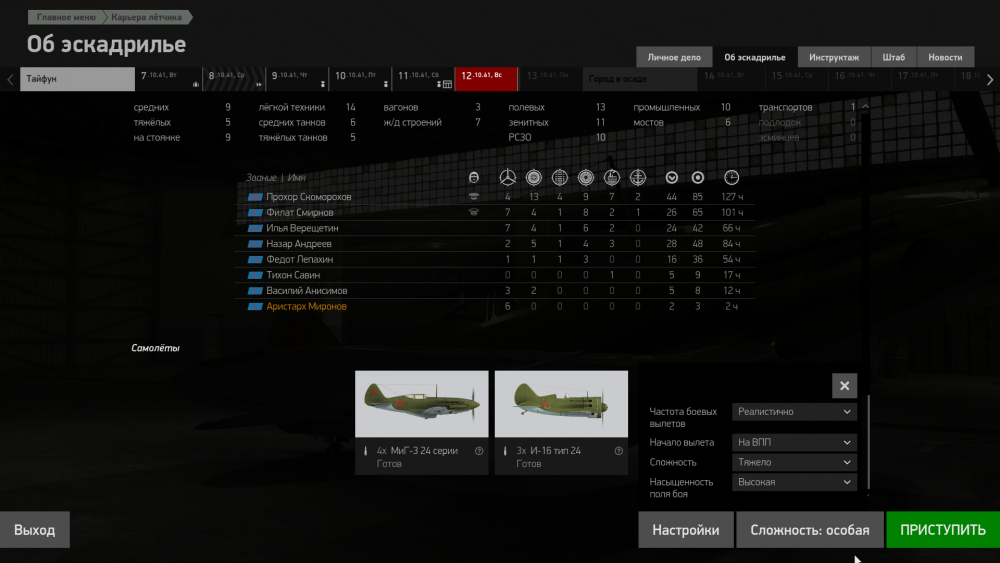Screen dimensions: 1000x563
Task: Click the rank insignia of Прохор Скоморохов
Action: click(x=255, y=197)
